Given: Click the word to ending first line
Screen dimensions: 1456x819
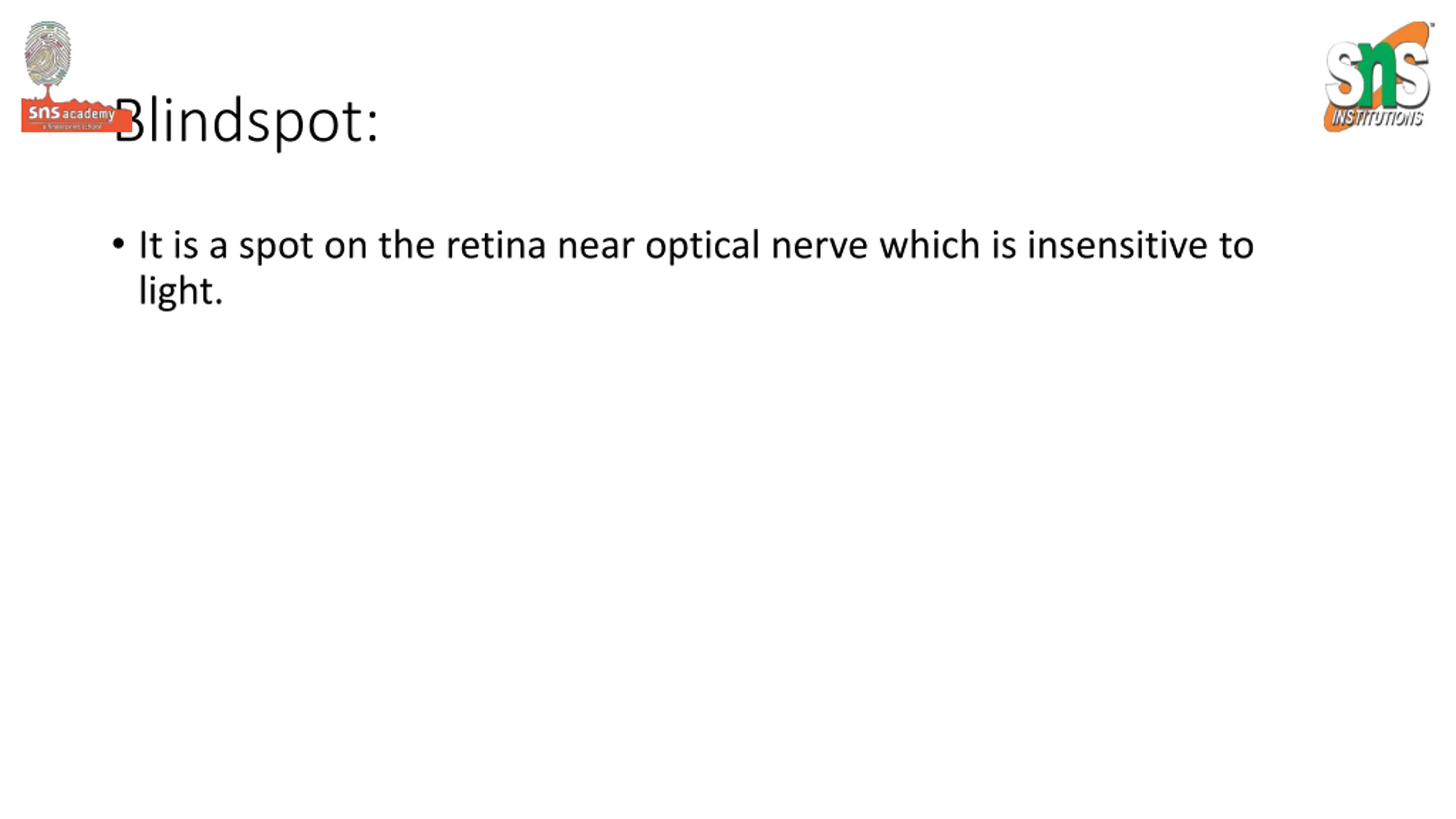Looking at the screenshot, I should pos(1236,246).
